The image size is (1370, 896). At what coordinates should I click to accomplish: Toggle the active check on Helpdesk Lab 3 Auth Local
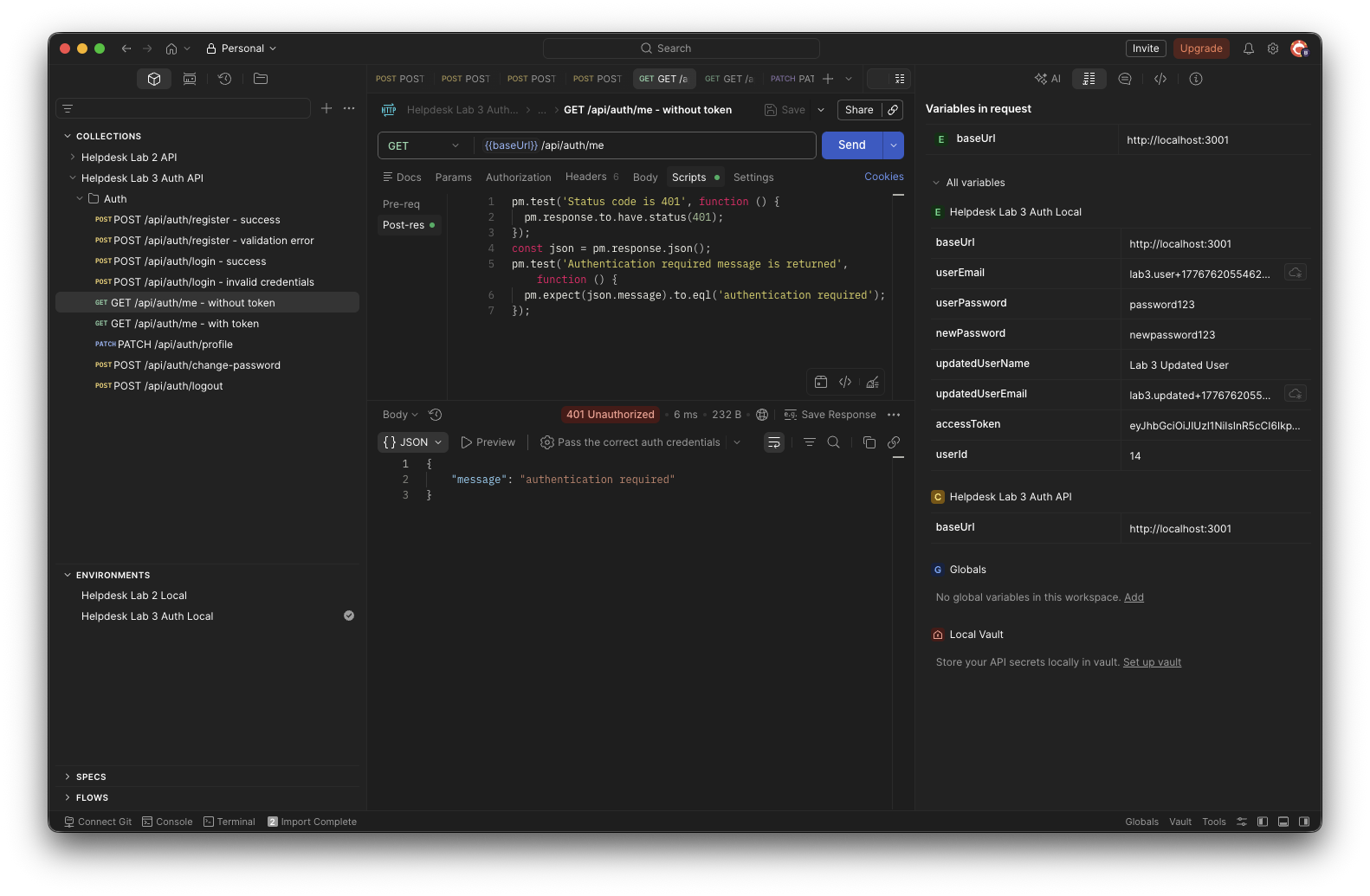click(x=349, y=616)
